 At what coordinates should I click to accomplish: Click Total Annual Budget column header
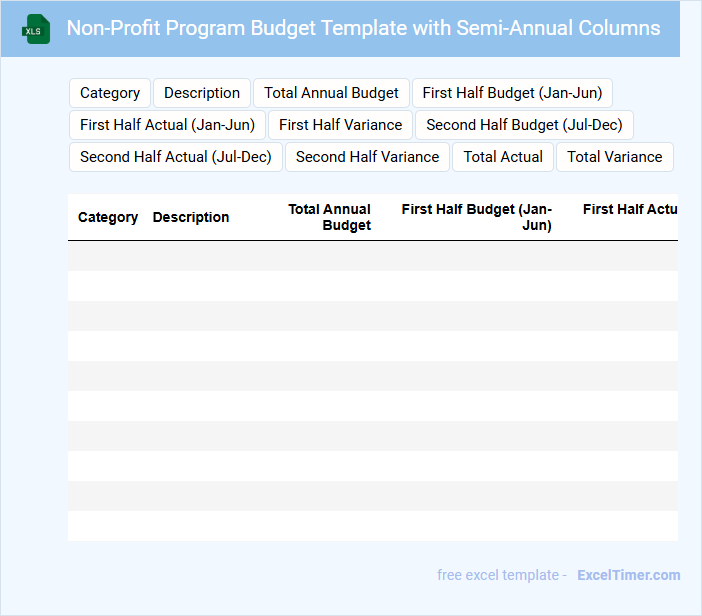pos(330,217)
